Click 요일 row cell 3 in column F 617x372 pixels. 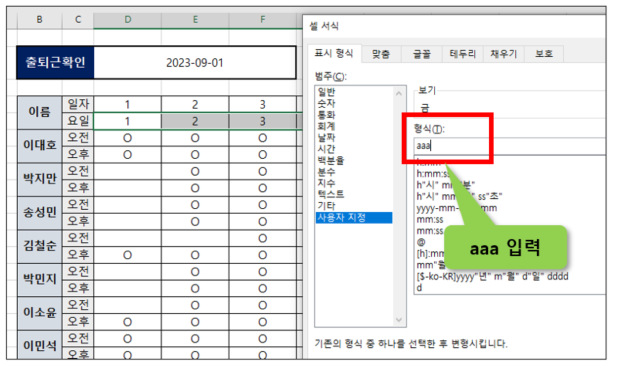point(262,121)
